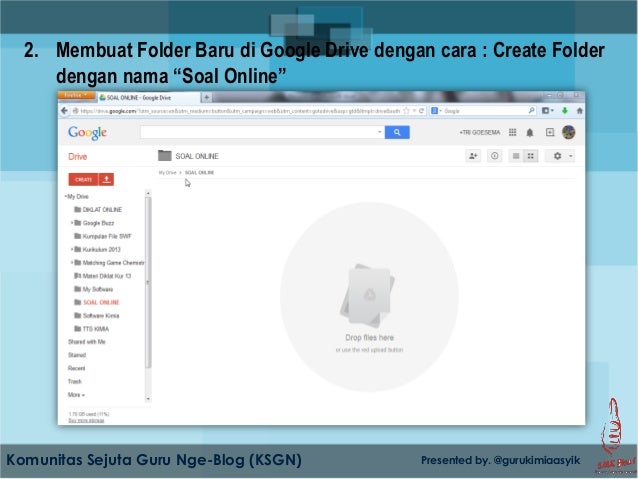The width and height of the screenshot is (638, 479).
Task: Click the magnifier in browser search box
Action: 531,111
